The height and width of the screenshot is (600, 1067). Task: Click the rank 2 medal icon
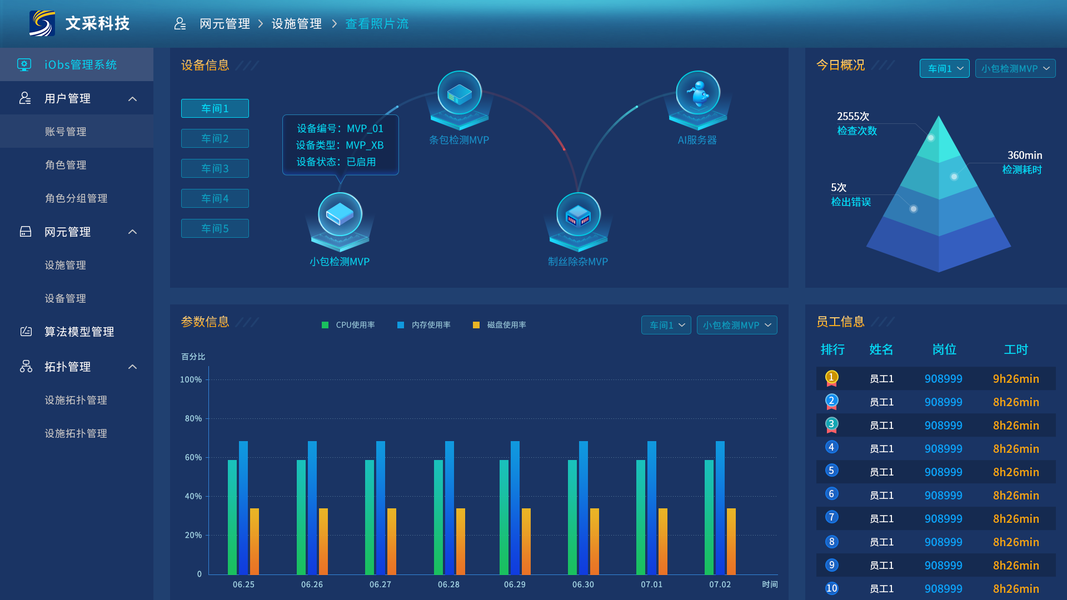tap(832, 401)
